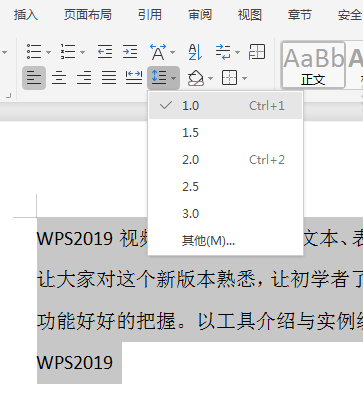363x398 pixels.
Task: Open the 安全 tab
Action: click(x=350, y=15)
